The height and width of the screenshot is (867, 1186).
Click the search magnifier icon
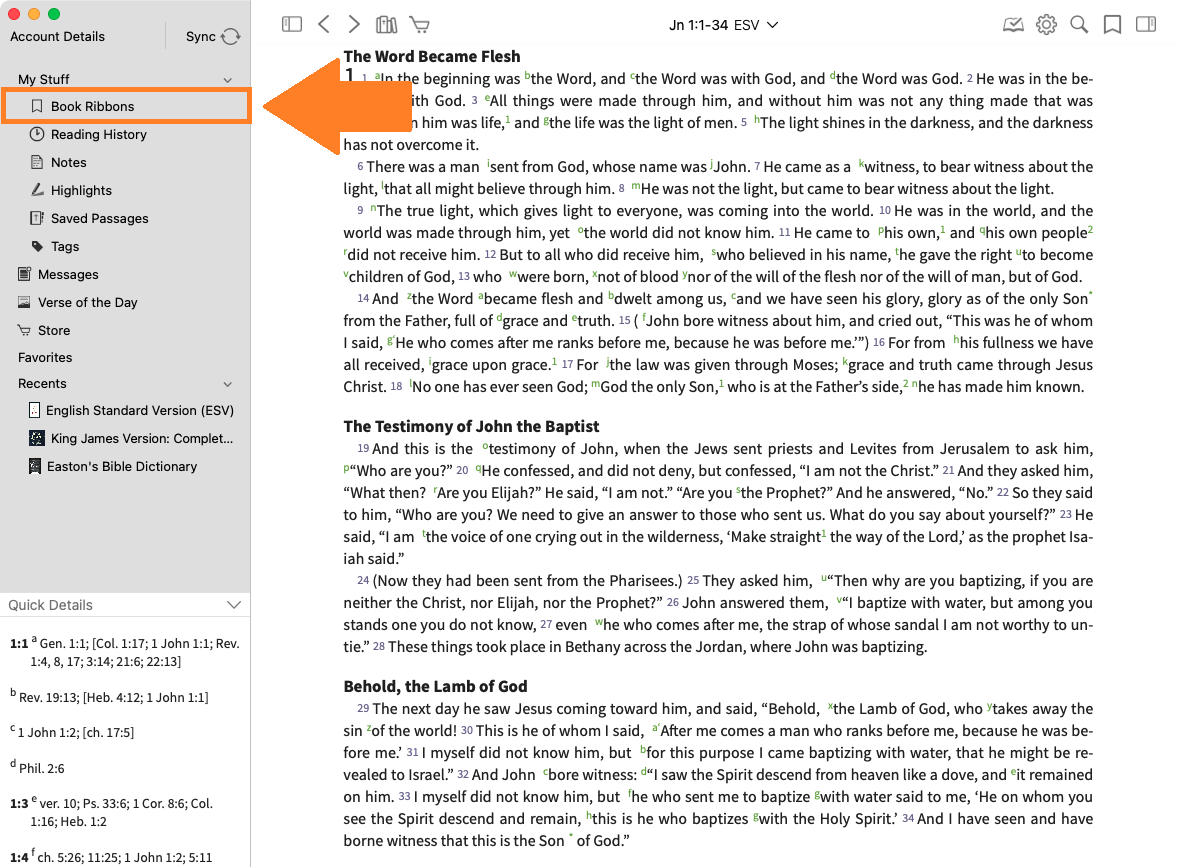click(x=1079, y=24)
